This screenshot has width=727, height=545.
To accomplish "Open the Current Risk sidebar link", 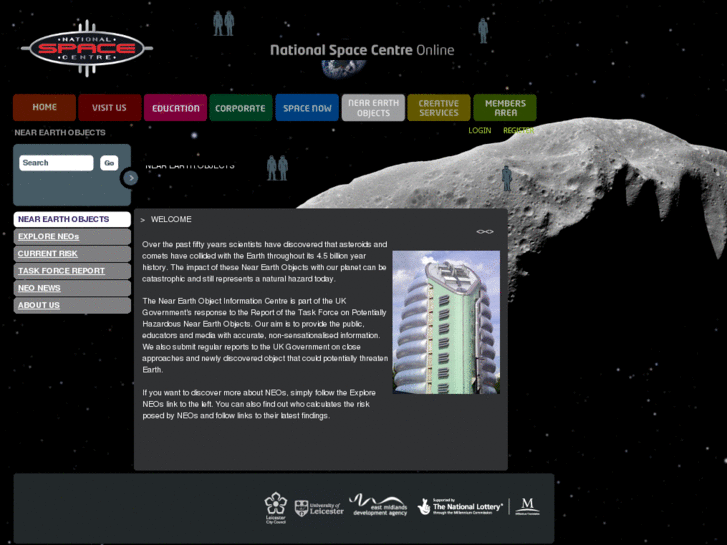I will click(x=72, y=254).
